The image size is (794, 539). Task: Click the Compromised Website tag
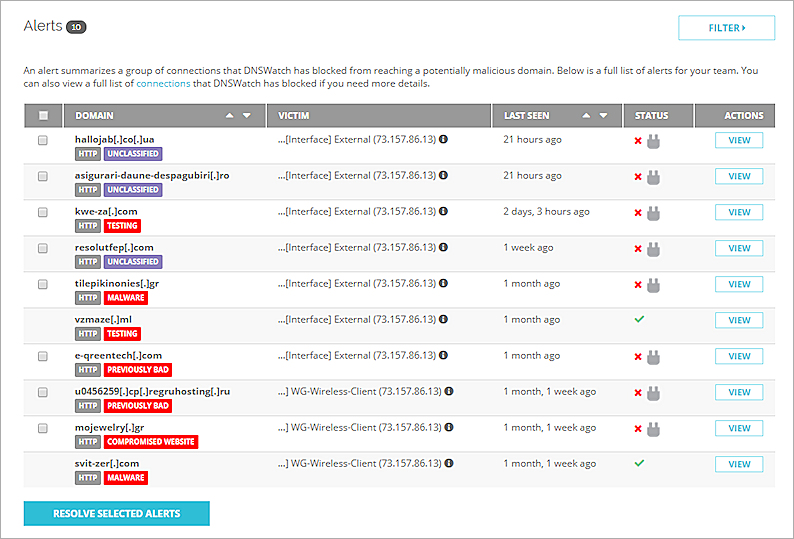pyautogui.click(x=151, y=442)
